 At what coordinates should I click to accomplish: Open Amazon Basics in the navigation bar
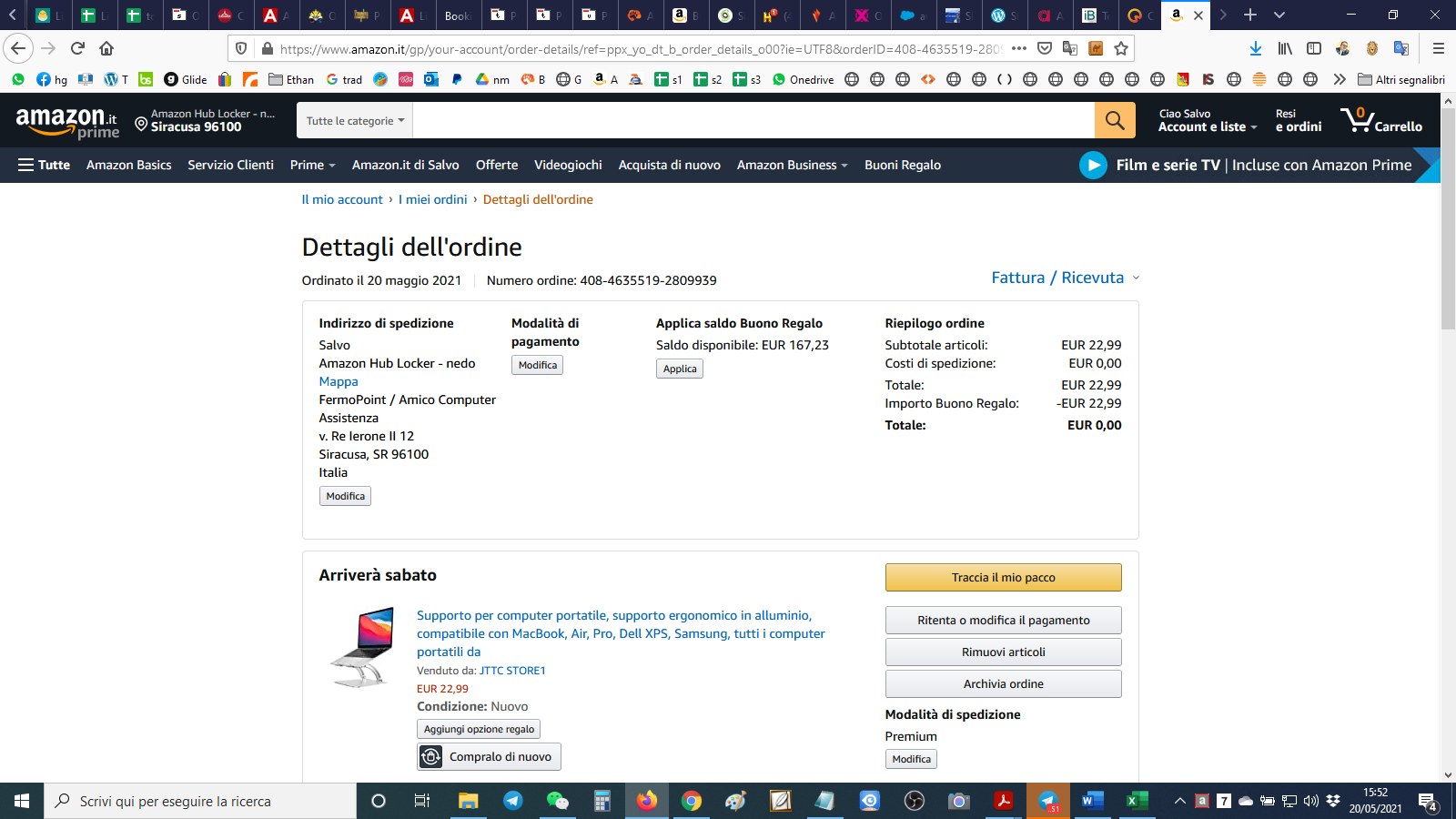[x=129, y=165]
